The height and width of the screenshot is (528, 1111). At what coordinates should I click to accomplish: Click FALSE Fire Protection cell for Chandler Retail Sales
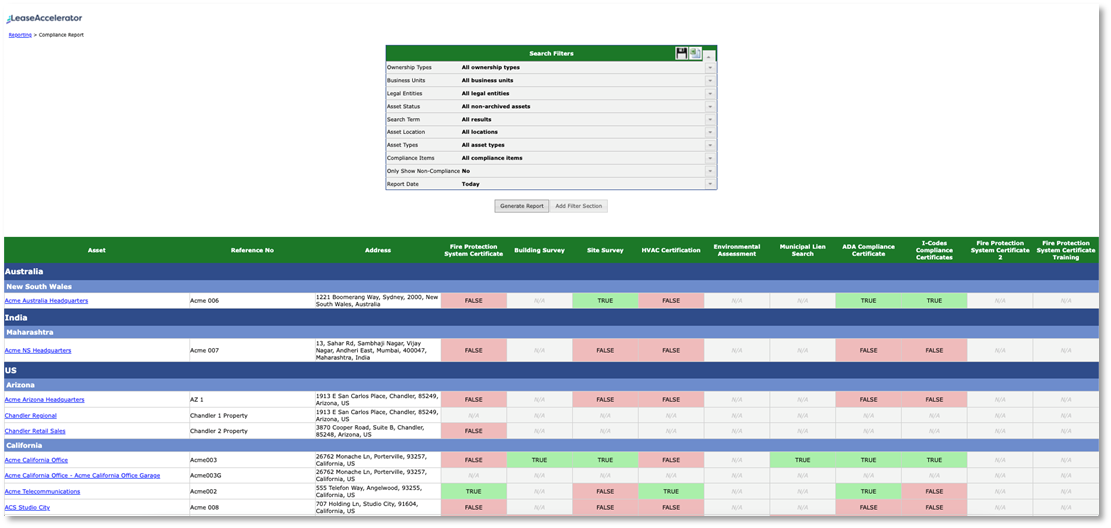coord(473,431)
